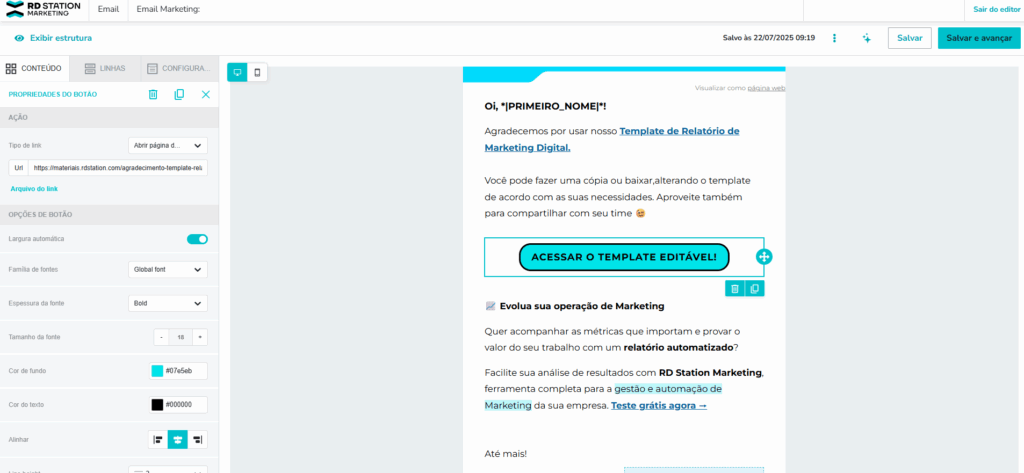Open the three-dot more options menu
This screenshot has height=473, width=1024.
point(835,38)
